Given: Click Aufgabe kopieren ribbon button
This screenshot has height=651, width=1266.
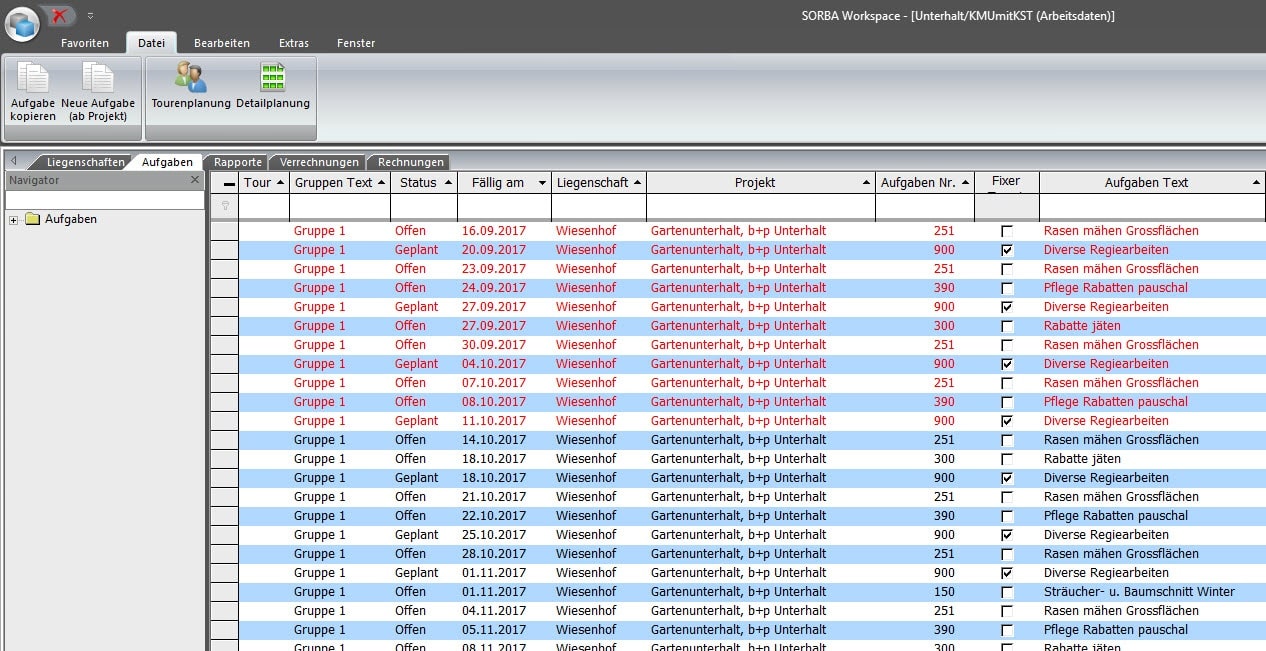Looking at the screenshot, I should [33, 92].
